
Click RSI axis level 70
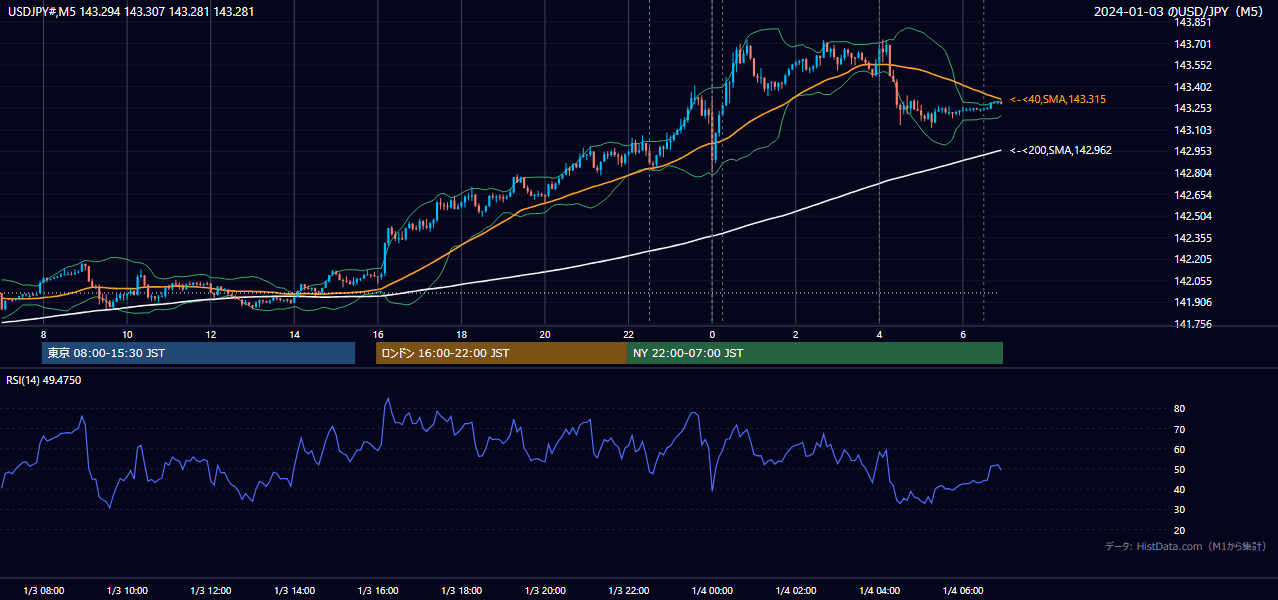pos(1179,429)
